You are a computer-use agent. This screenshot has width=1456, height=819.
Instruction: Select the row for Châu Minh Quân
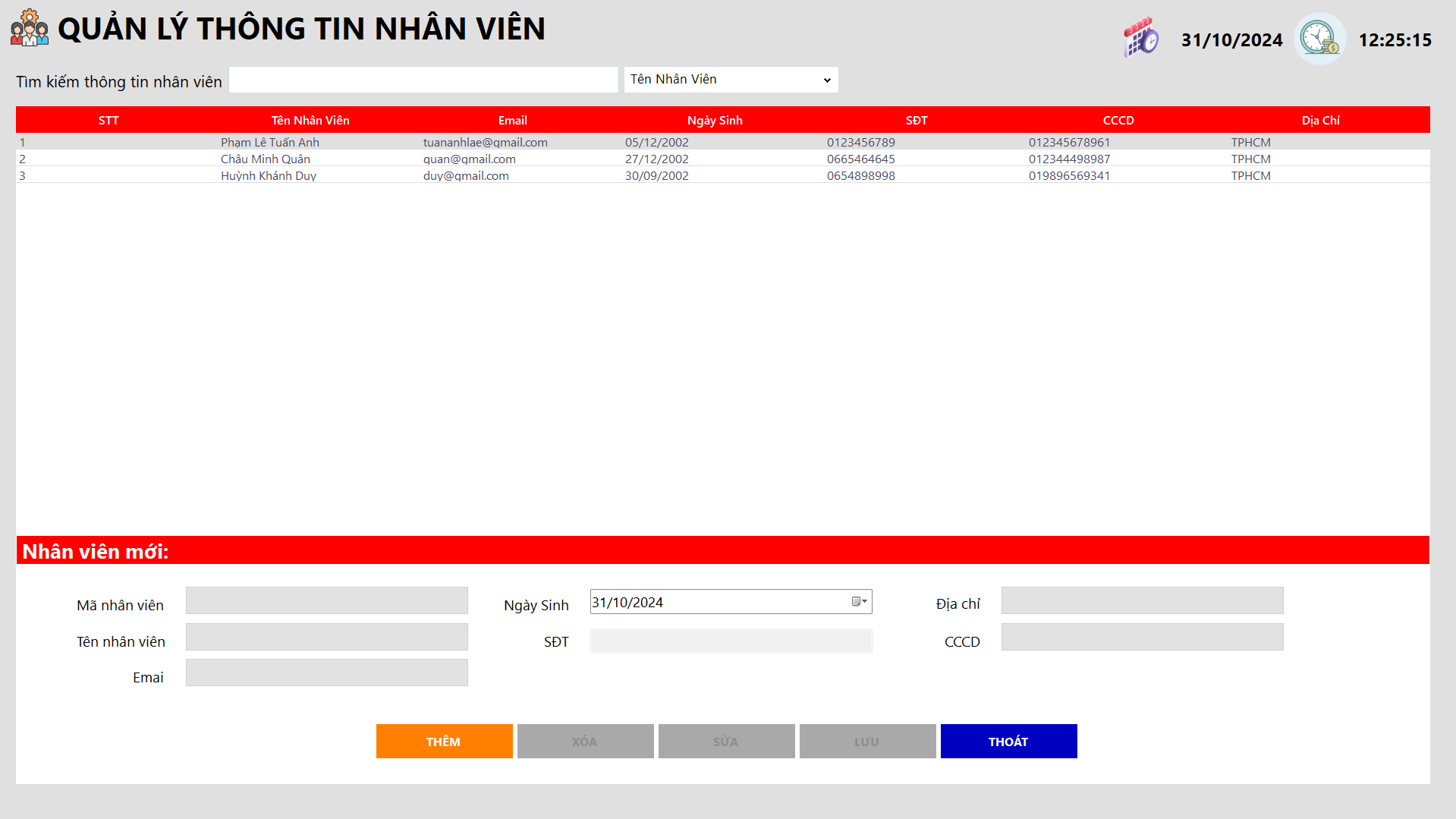722,159
